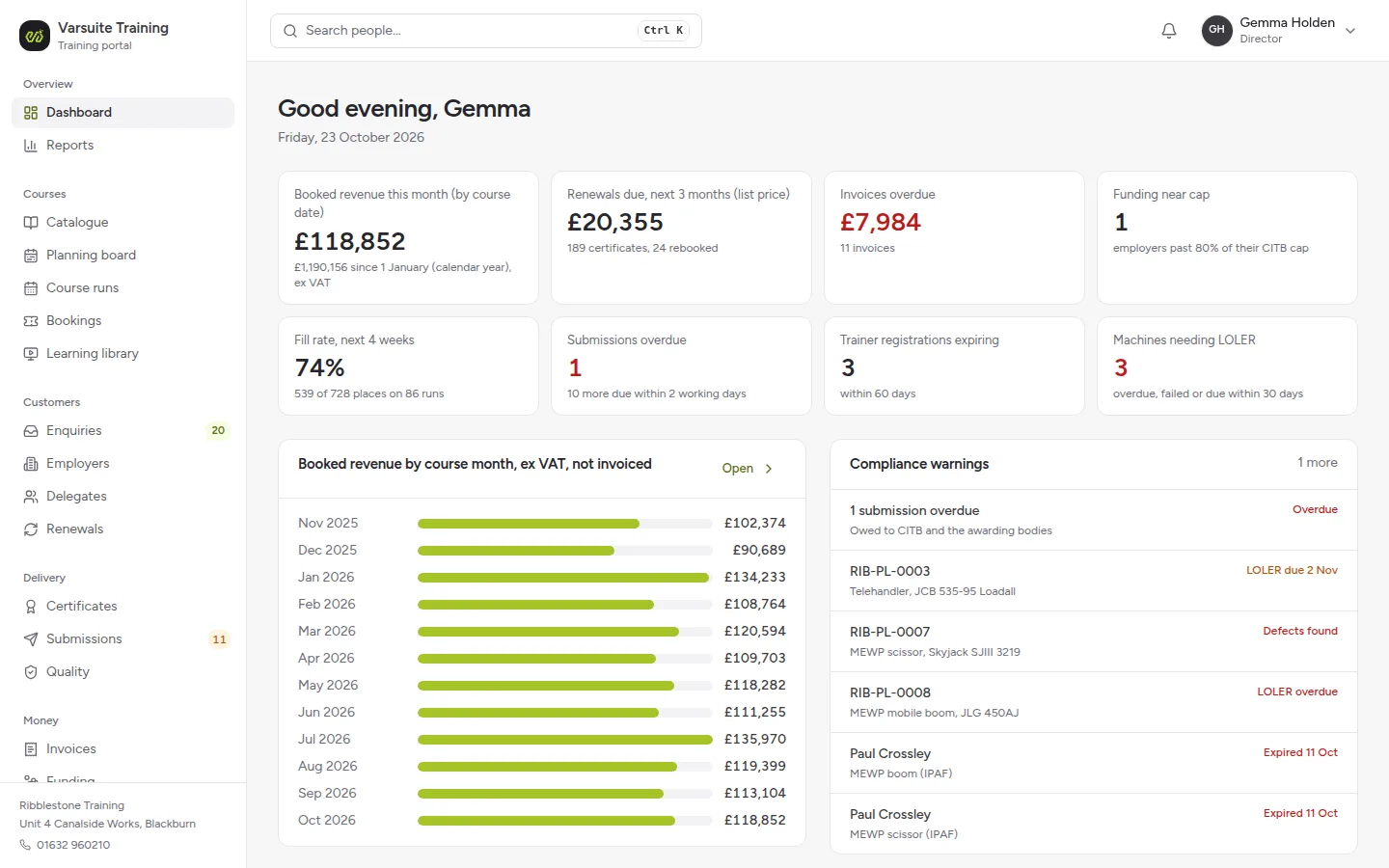Click the Learning library icon
1389x868 pixels.
pos(31,354)
